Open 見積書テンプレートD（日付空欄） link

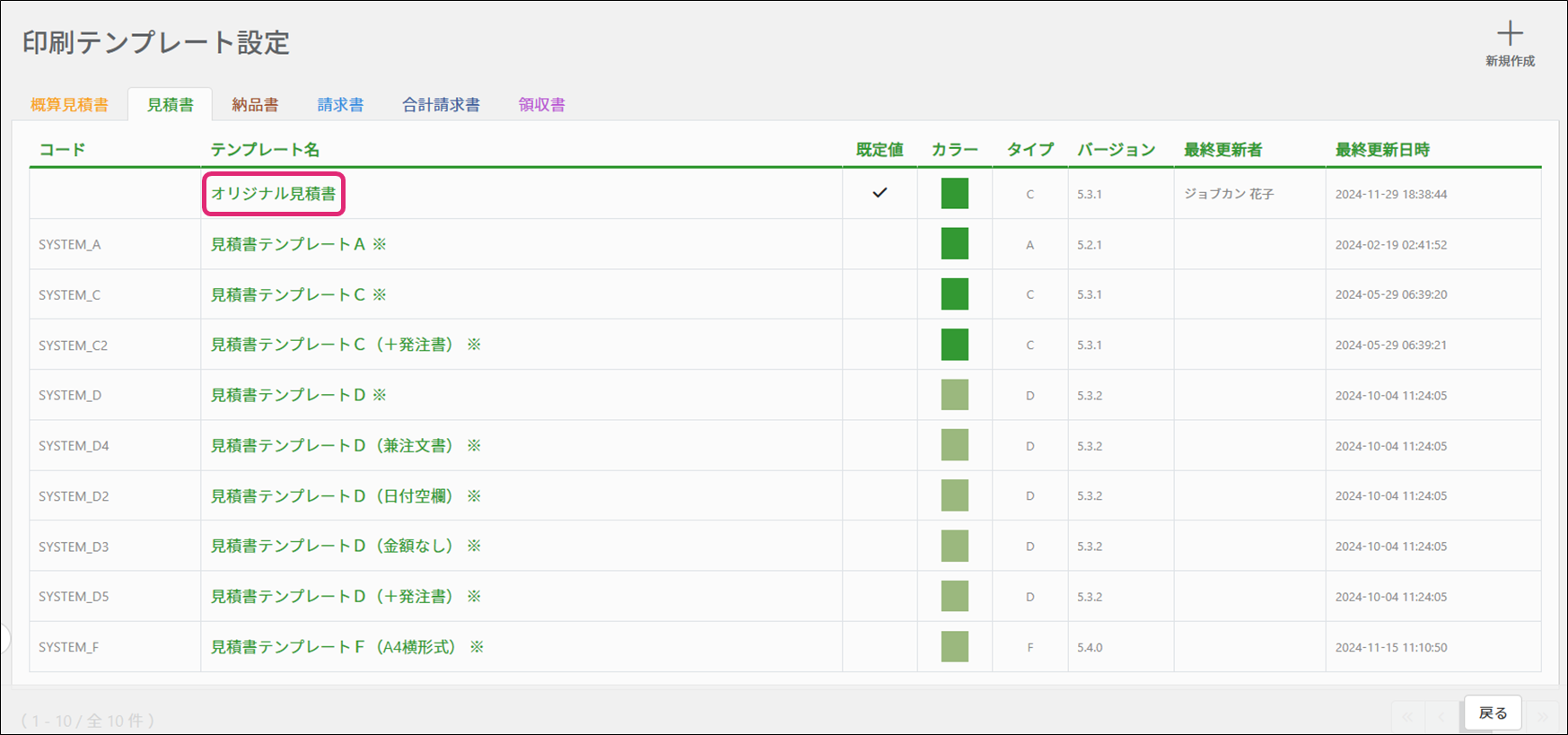pos(333,496)
